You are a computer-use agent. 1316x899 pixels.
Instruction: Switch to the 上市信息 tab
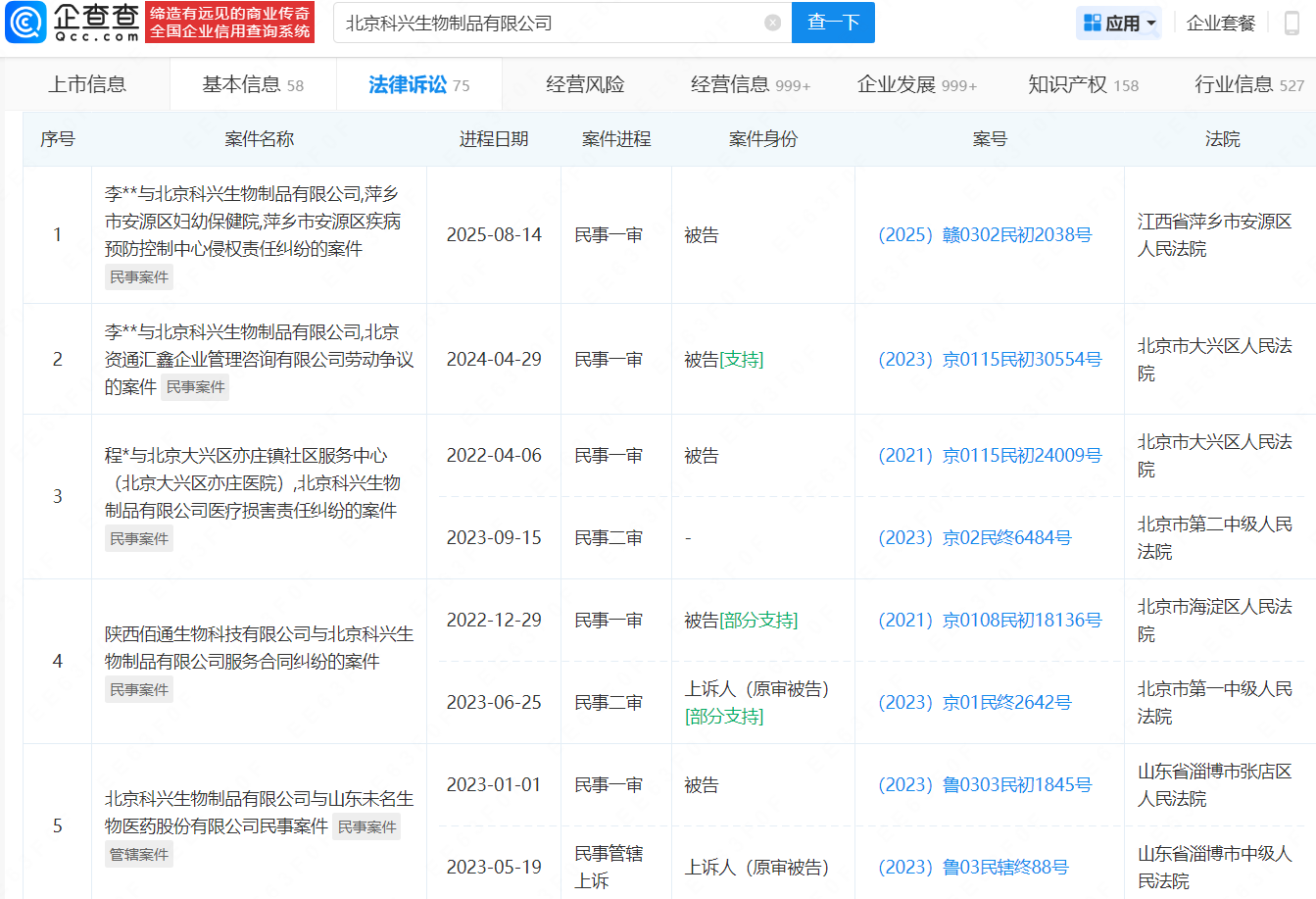(87, 84)
